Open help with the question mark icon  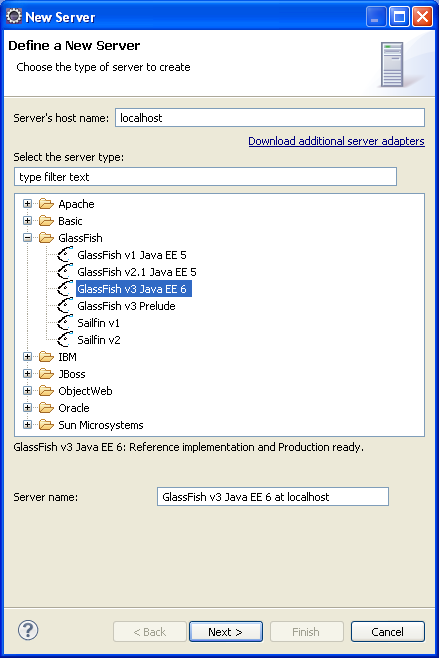28,630
